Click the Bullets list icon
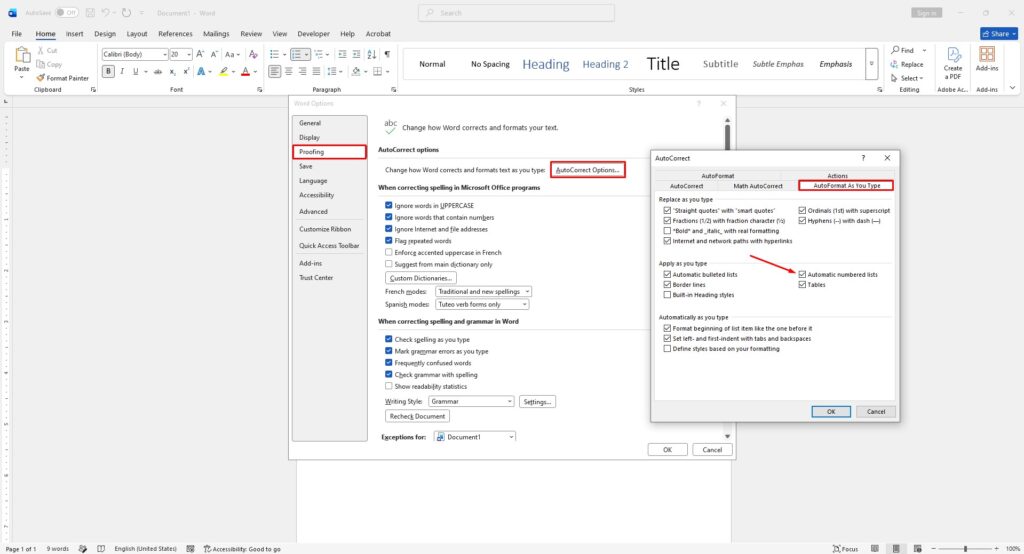 point(274,54)
